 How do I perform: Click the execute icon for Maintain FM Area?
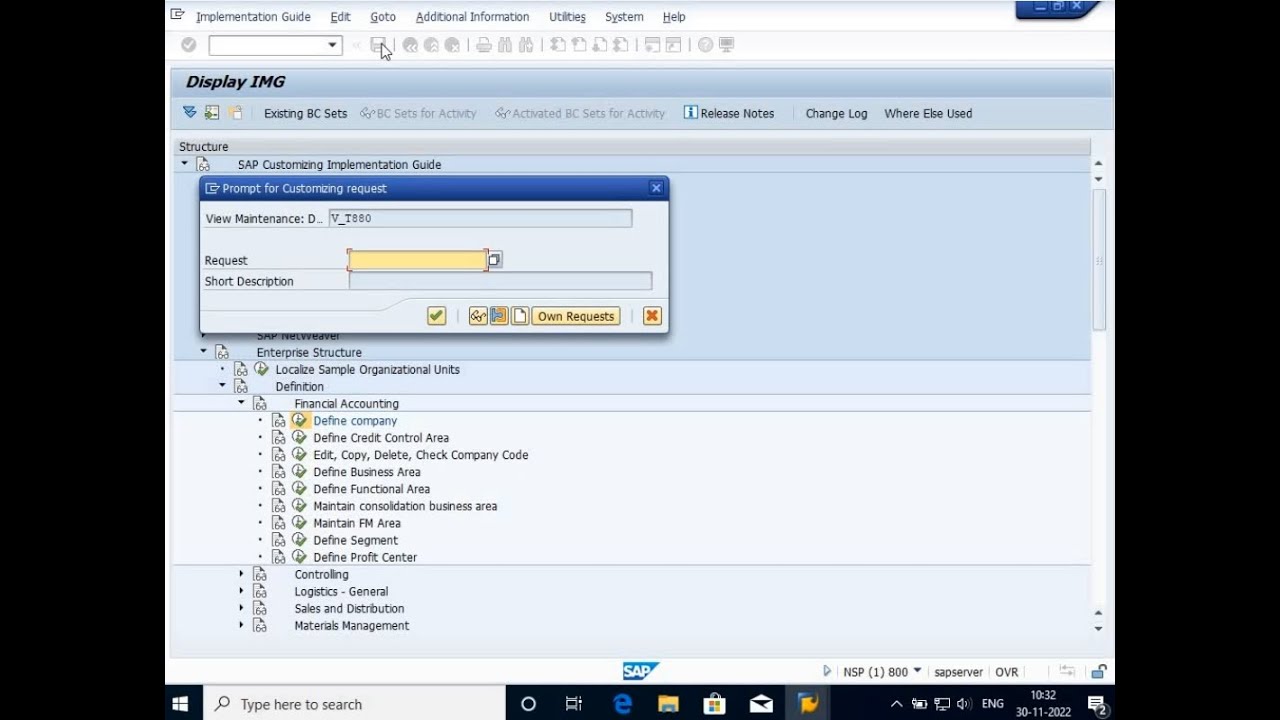pyautogui.click(x=299, y=523)
